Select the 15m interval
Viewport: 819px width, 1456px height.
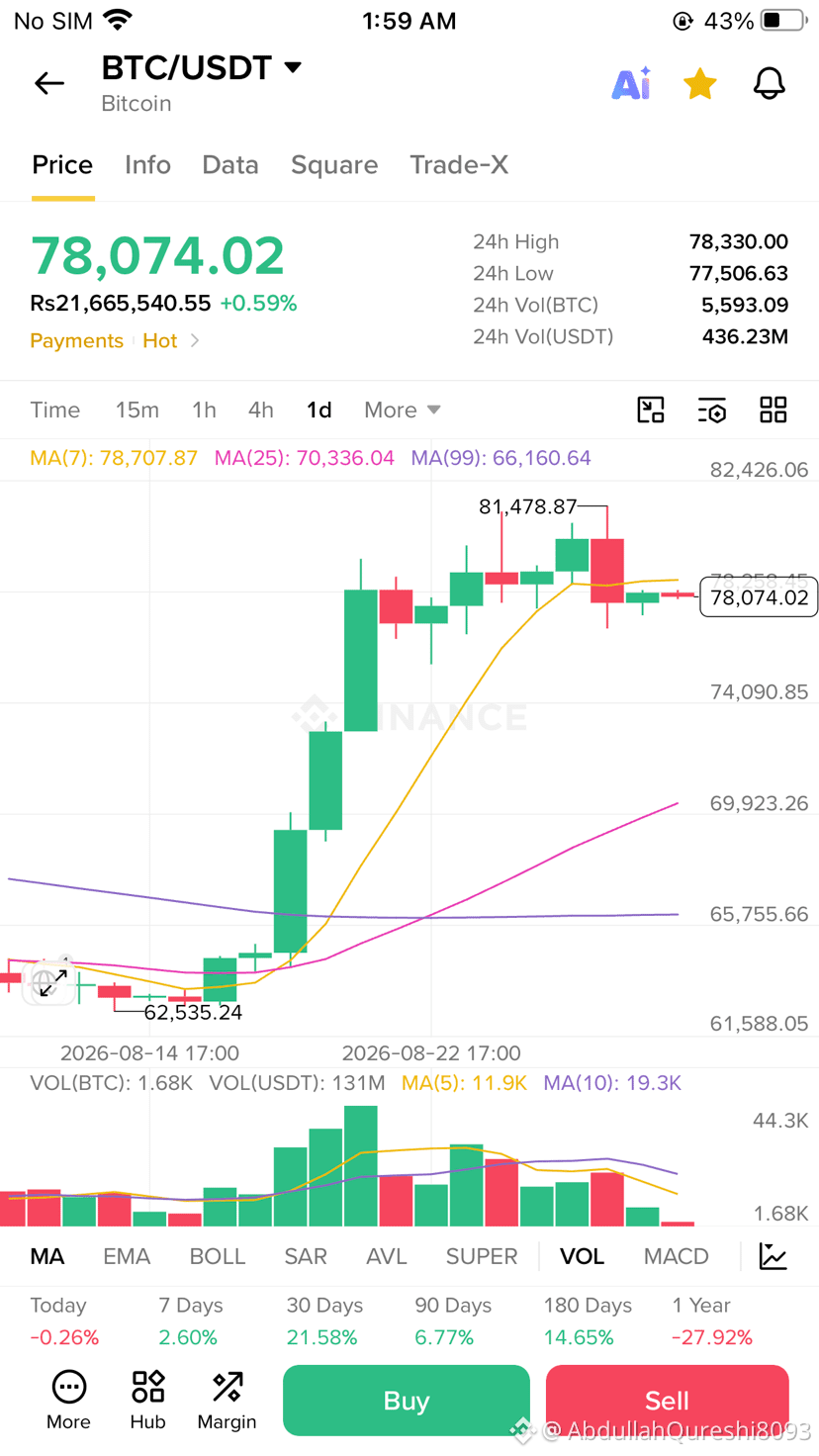coord(137,409)
